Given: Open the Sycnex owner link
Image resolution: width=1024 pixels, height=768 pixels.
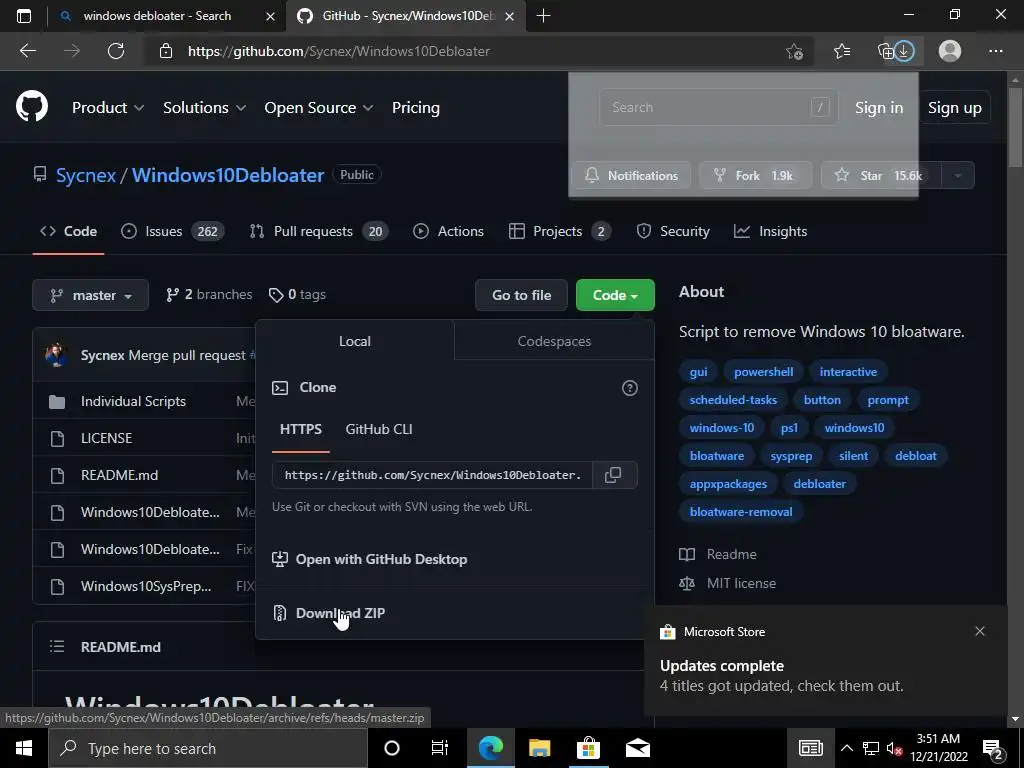Looking at the screenshot, I should click(x=86, y=175).
